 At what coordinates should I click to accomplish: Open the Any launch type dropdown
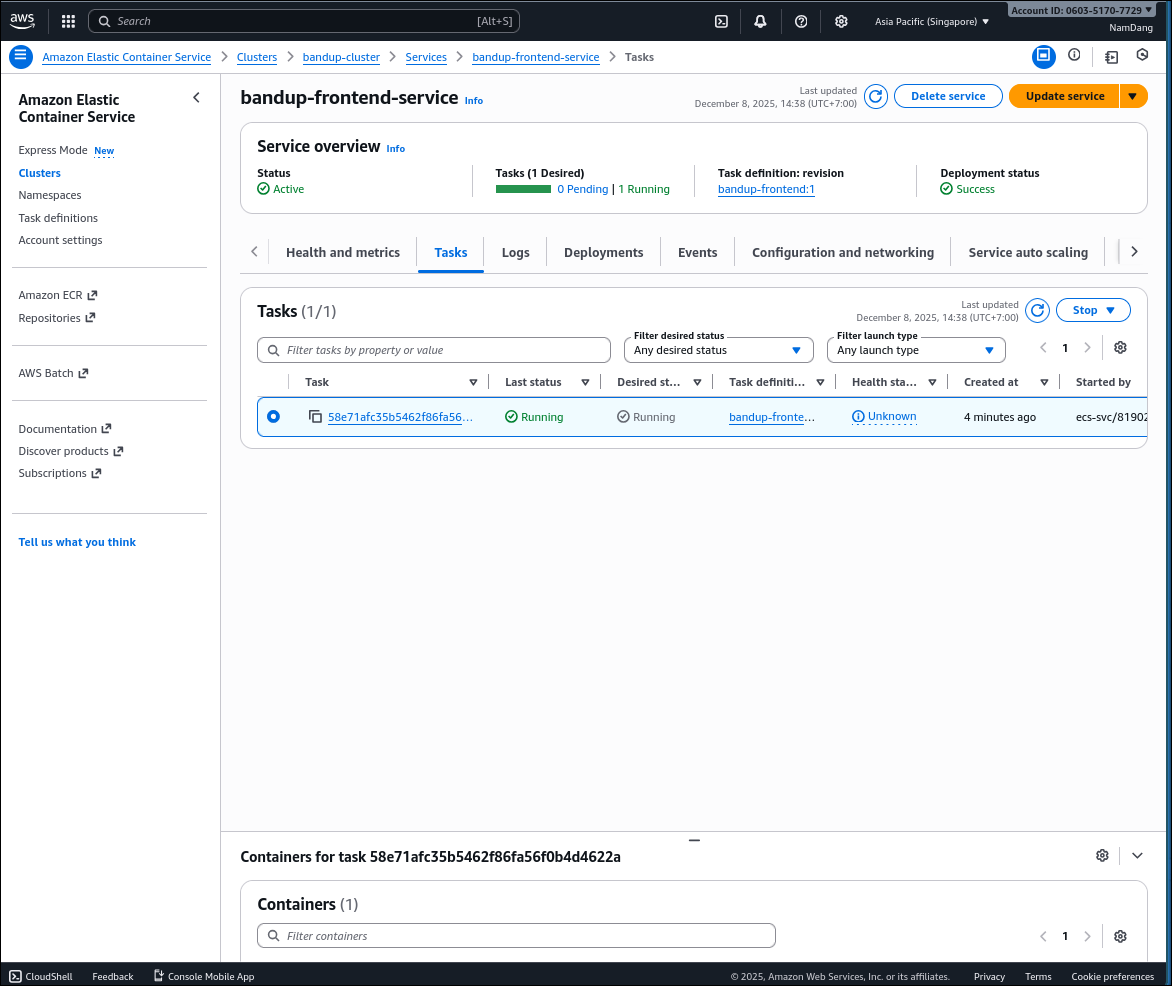[x=916, y=350]
